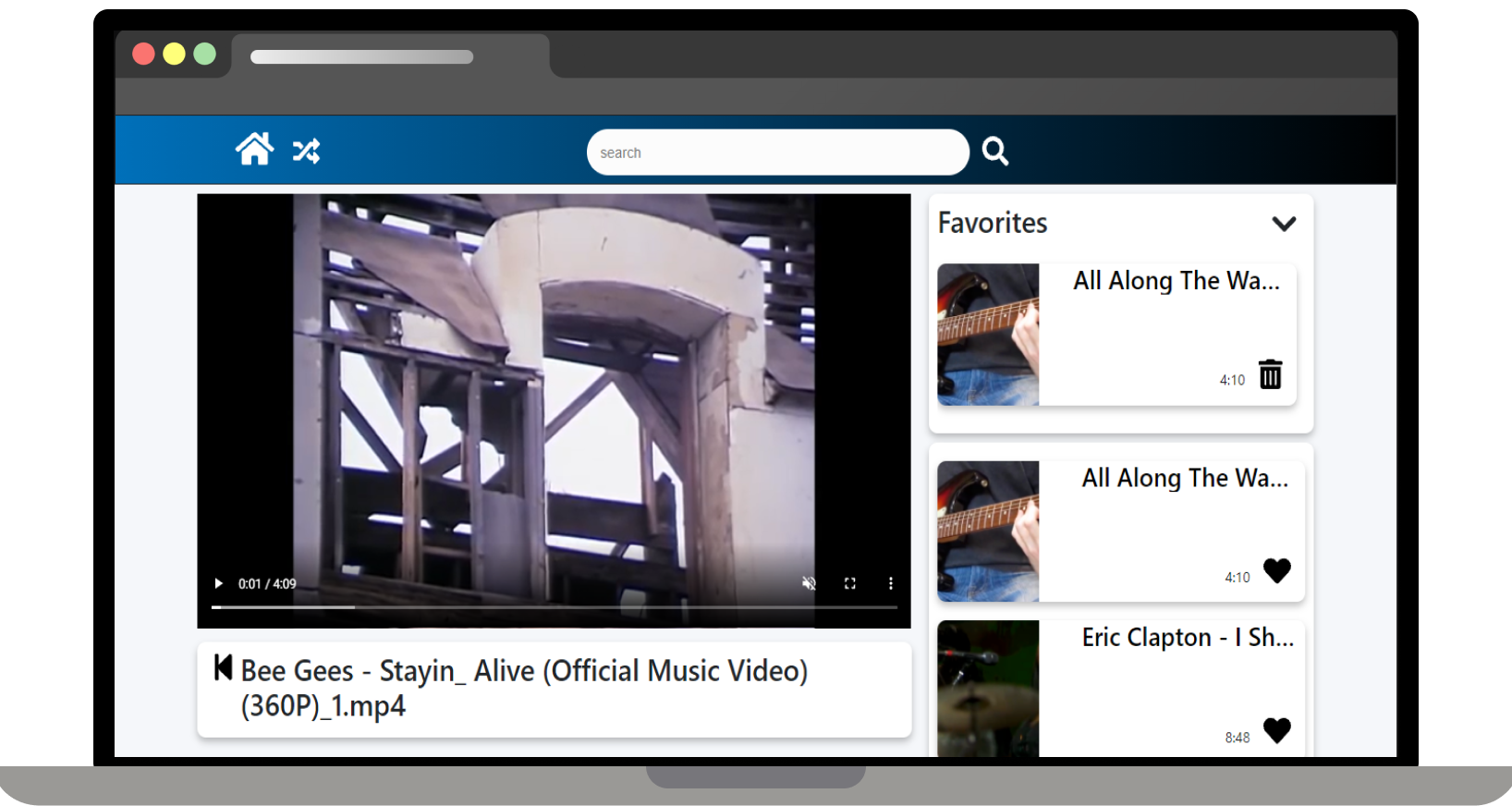Play the Bee Gees video
The width and height of the screenshot is (1512, 806).
pyautogui.click(x=219, y=583)
